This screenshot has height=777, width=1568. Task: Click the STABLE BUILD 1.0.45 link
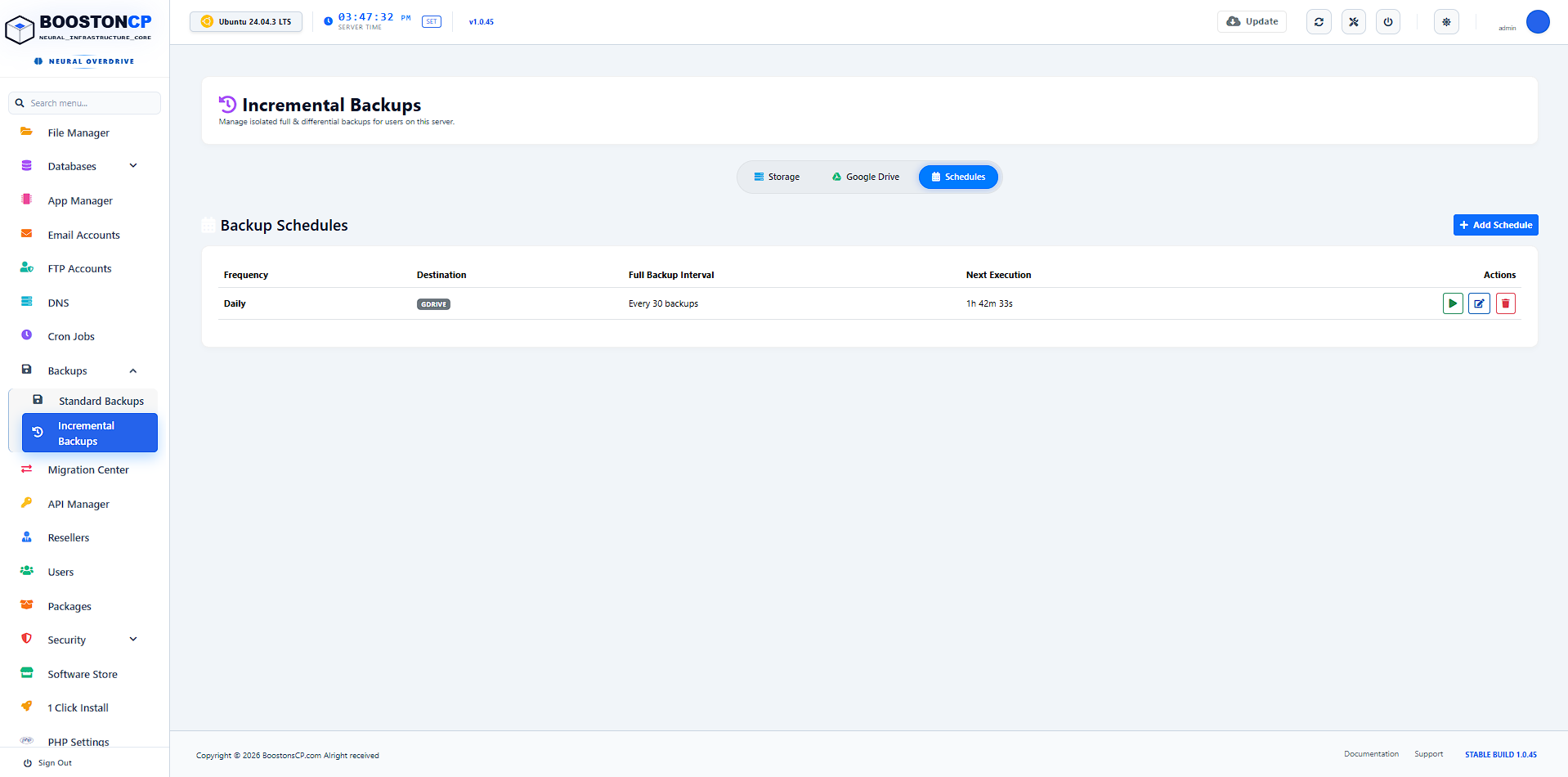[x=1500, y=755]
